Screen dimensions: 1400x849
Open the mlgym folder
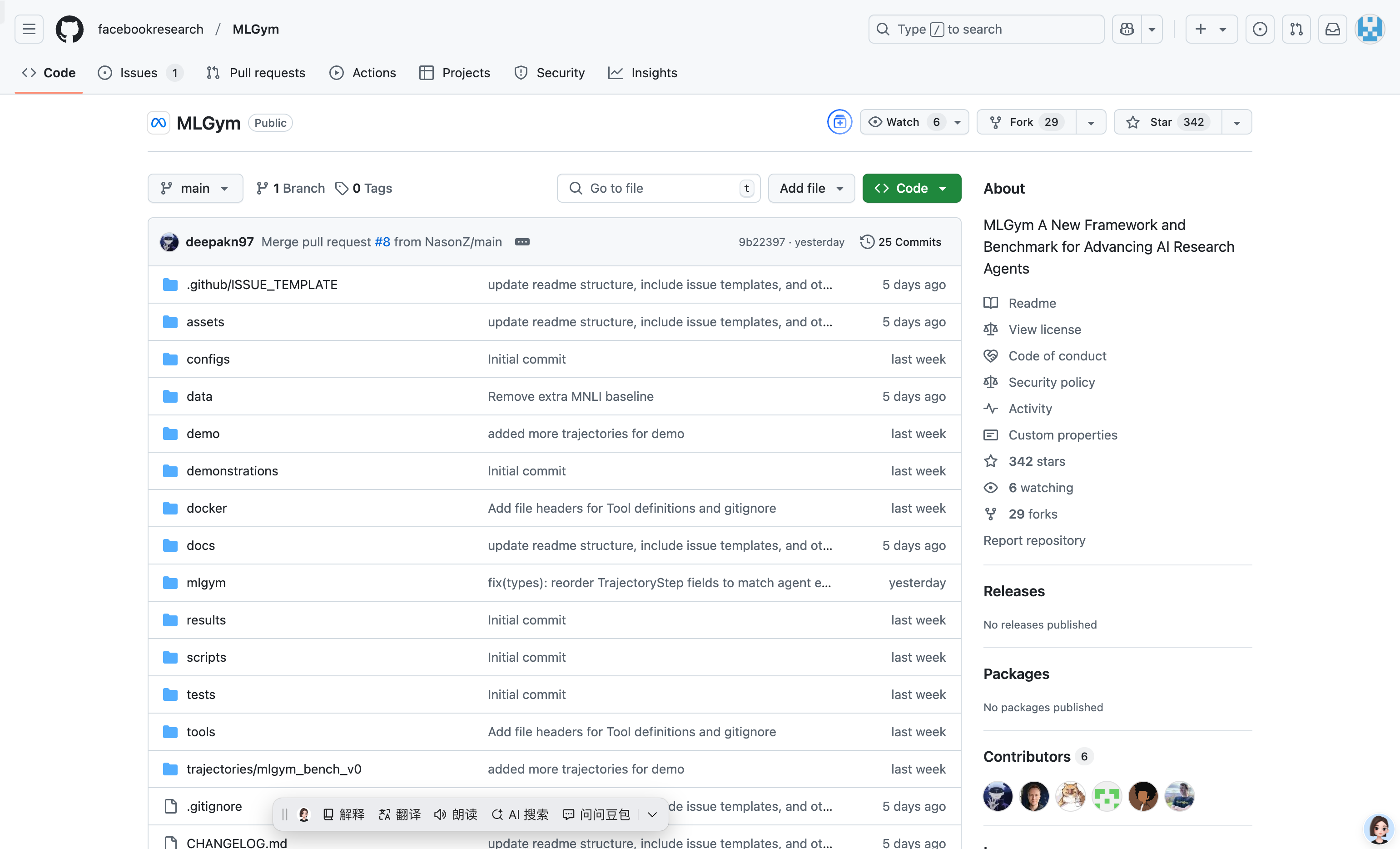click(x=206, y=583)
